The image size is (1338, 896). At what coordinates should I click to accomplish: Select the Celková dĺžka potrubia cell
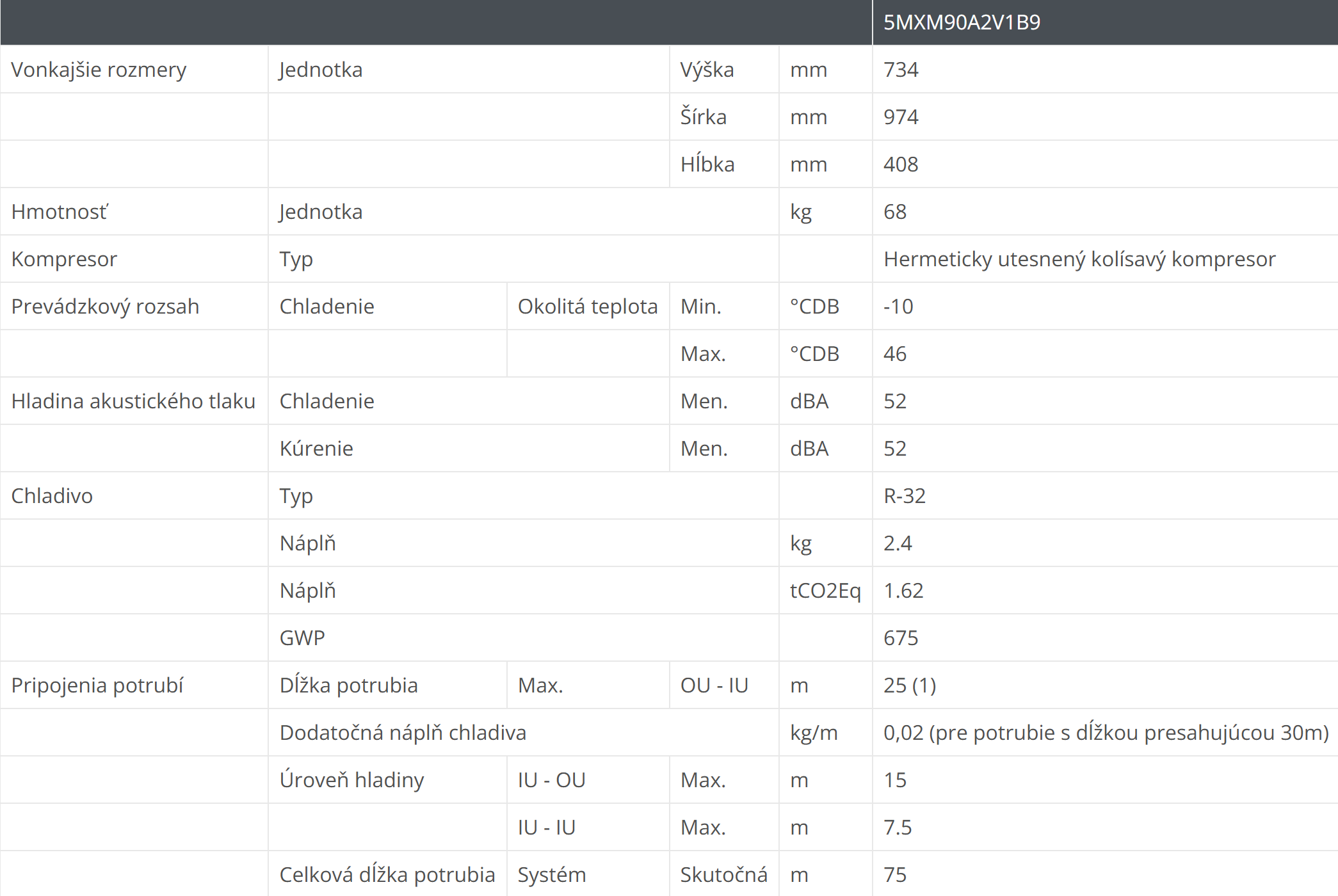click(x=387, y=875)
